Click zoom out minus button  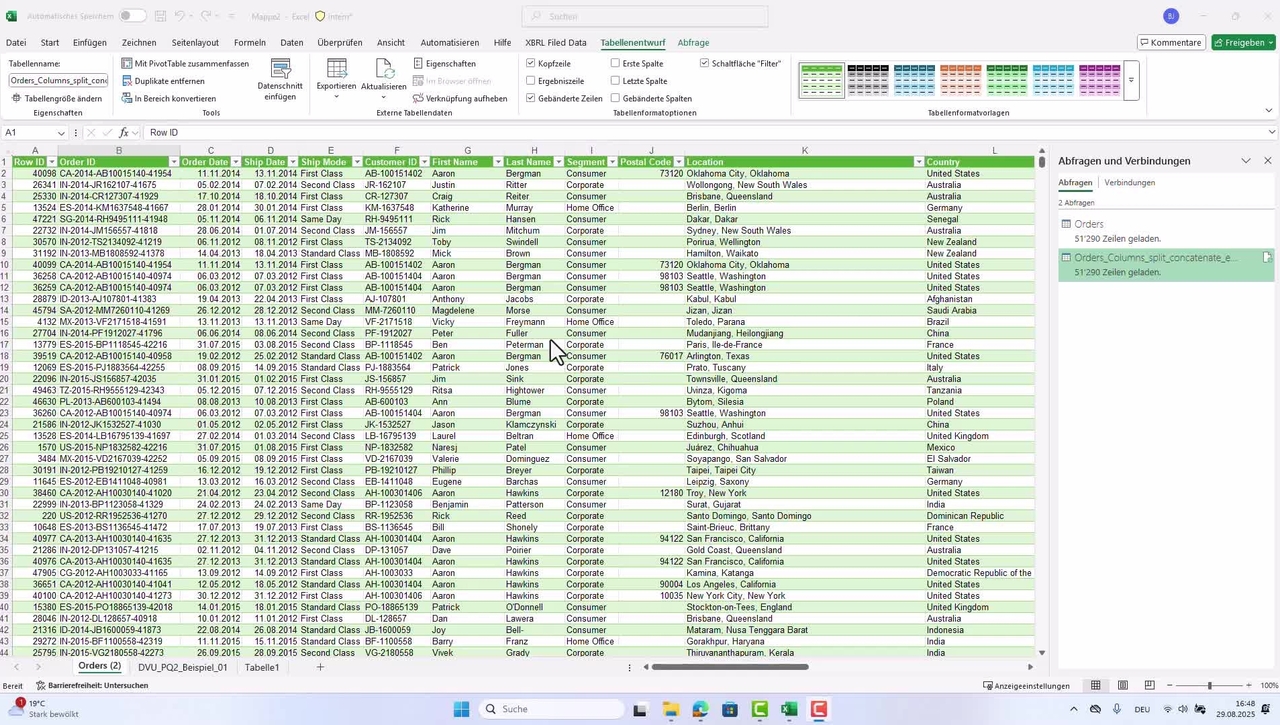(x=1172, y=685)
